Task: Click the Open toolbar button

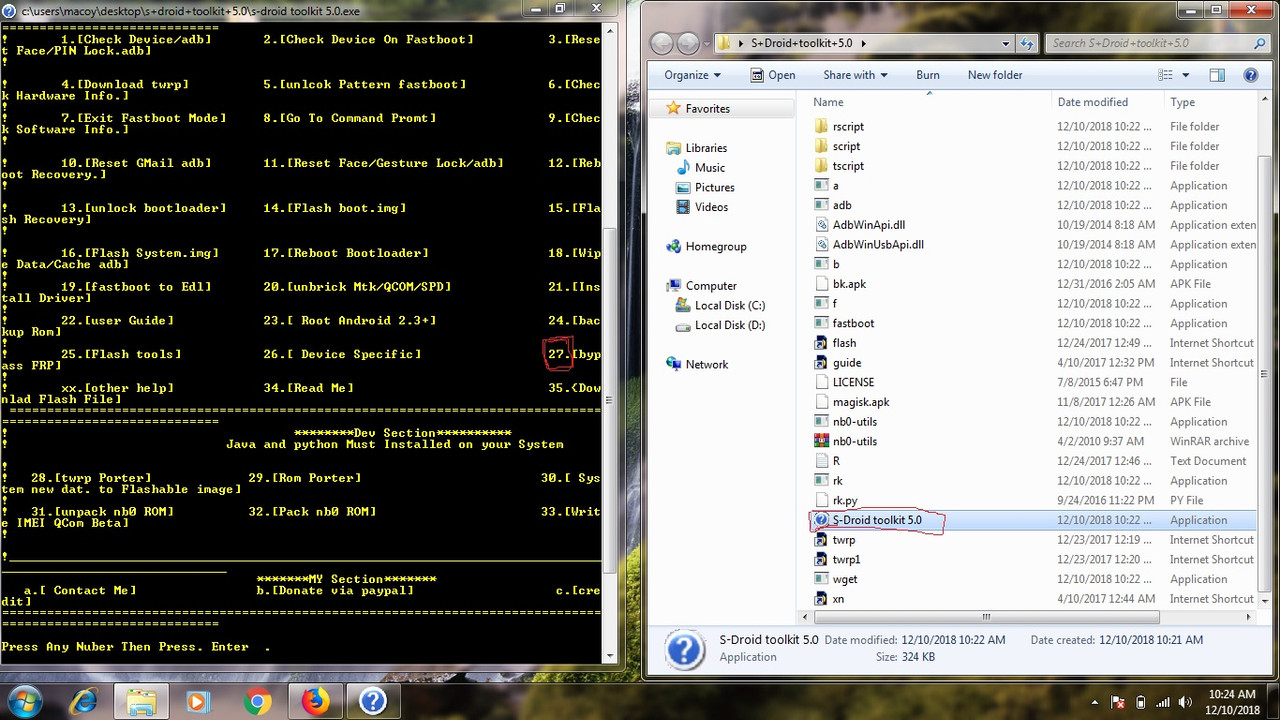Action: point(771,75)
